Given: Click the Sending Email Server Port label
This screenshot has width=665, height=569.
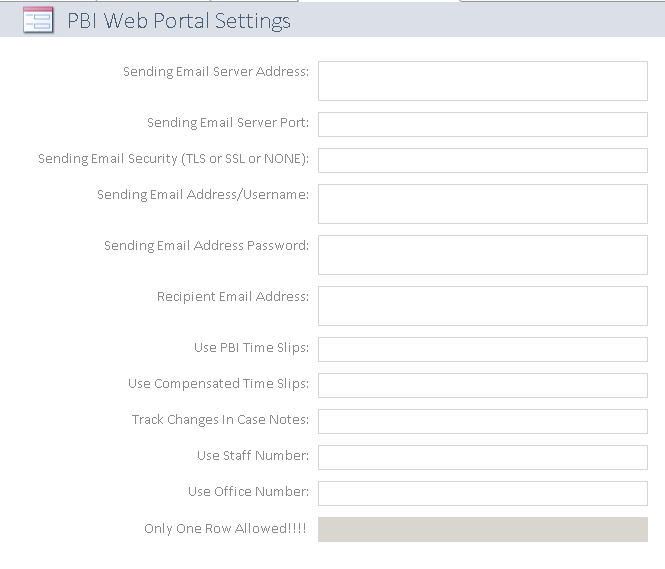Looking at the screenshot, I should pyautogui.click(x=227, y=123).
